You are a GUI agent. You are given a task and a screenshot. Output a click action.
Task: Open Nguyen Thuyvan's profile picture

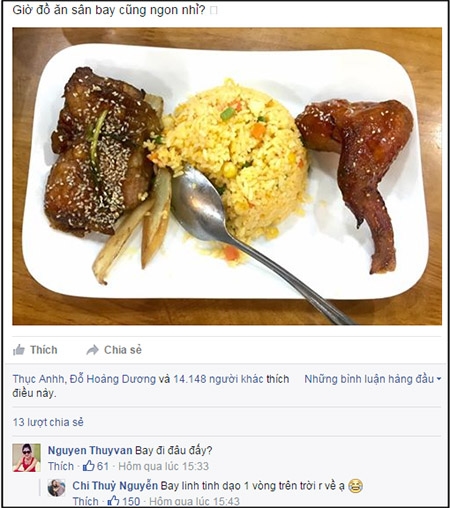tap(26, 457)
